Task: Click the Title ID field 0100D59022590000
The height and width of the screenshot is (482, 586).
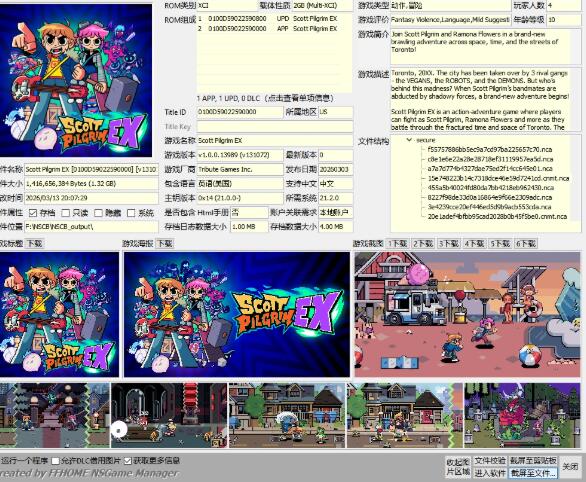Action: 240,112
